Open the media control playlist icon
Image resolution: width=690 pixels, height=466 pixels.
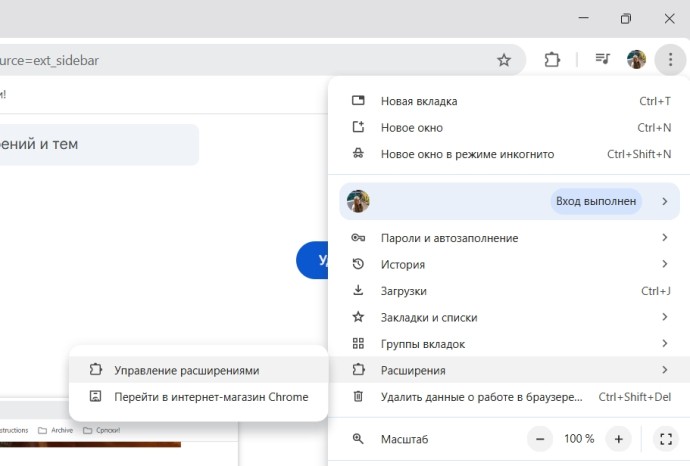[602, 60]
